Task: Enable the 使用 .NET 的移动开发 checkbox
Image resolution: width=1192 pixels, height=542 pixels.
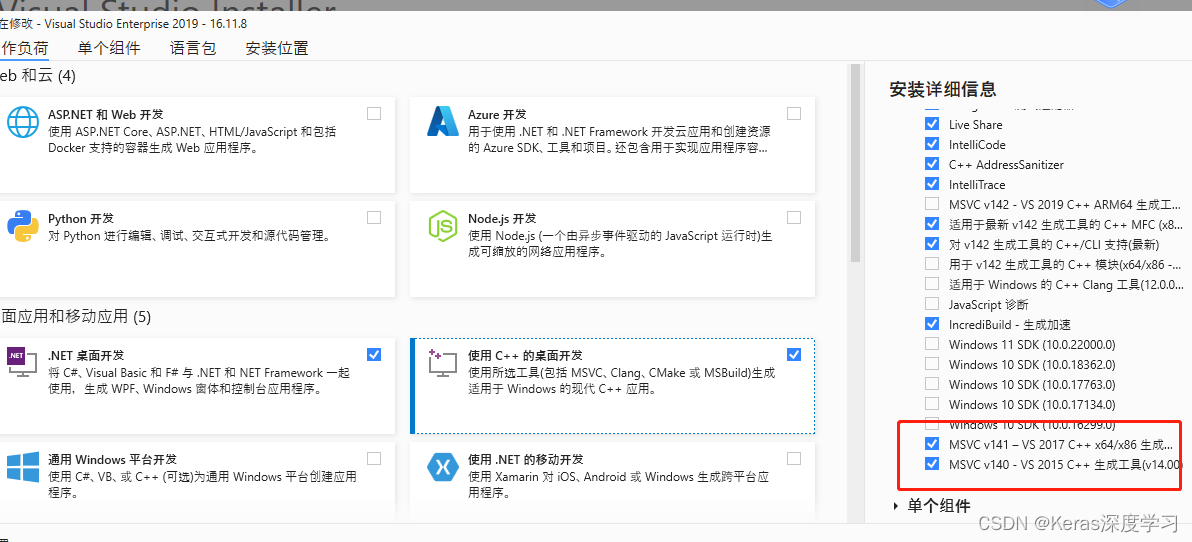Action: pos(794,458)
